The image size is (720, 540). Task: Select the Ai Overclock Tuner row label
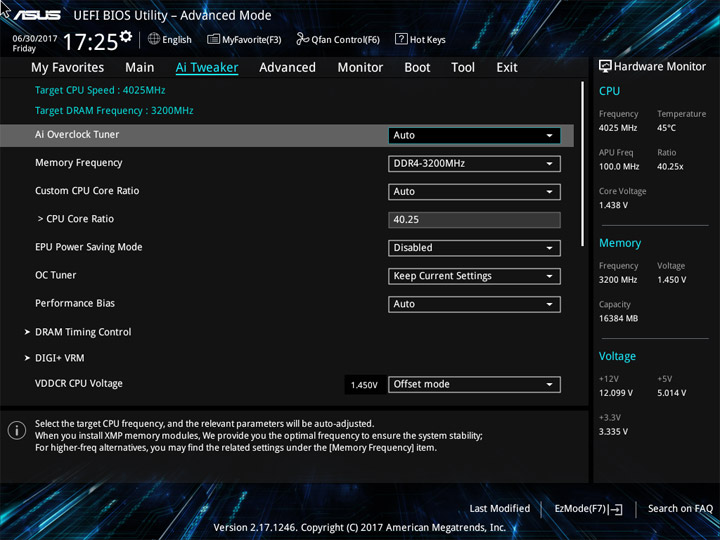(77, 135)
